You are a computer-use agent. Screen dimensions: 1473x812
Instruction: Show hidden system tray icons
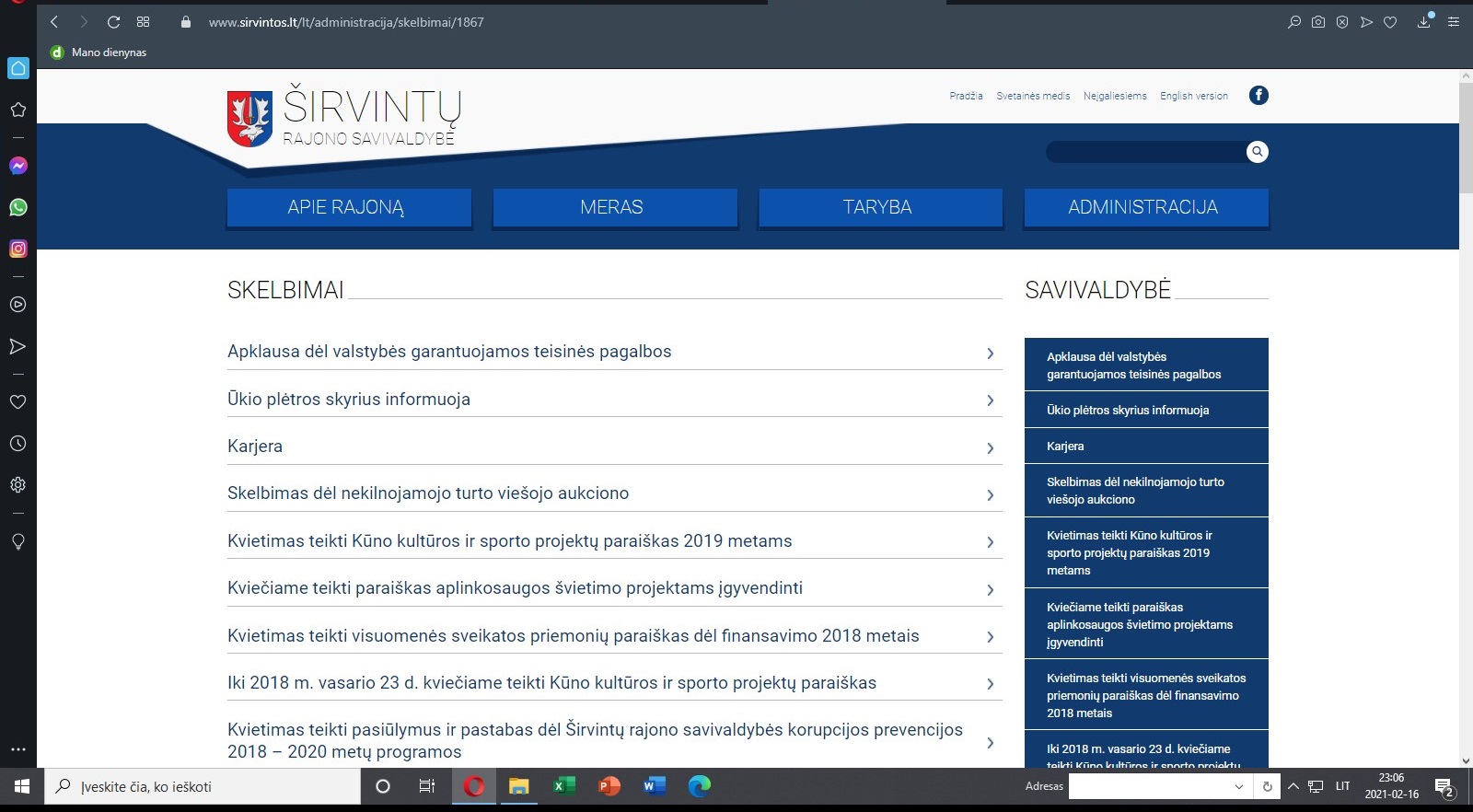tap(1293, 786)
